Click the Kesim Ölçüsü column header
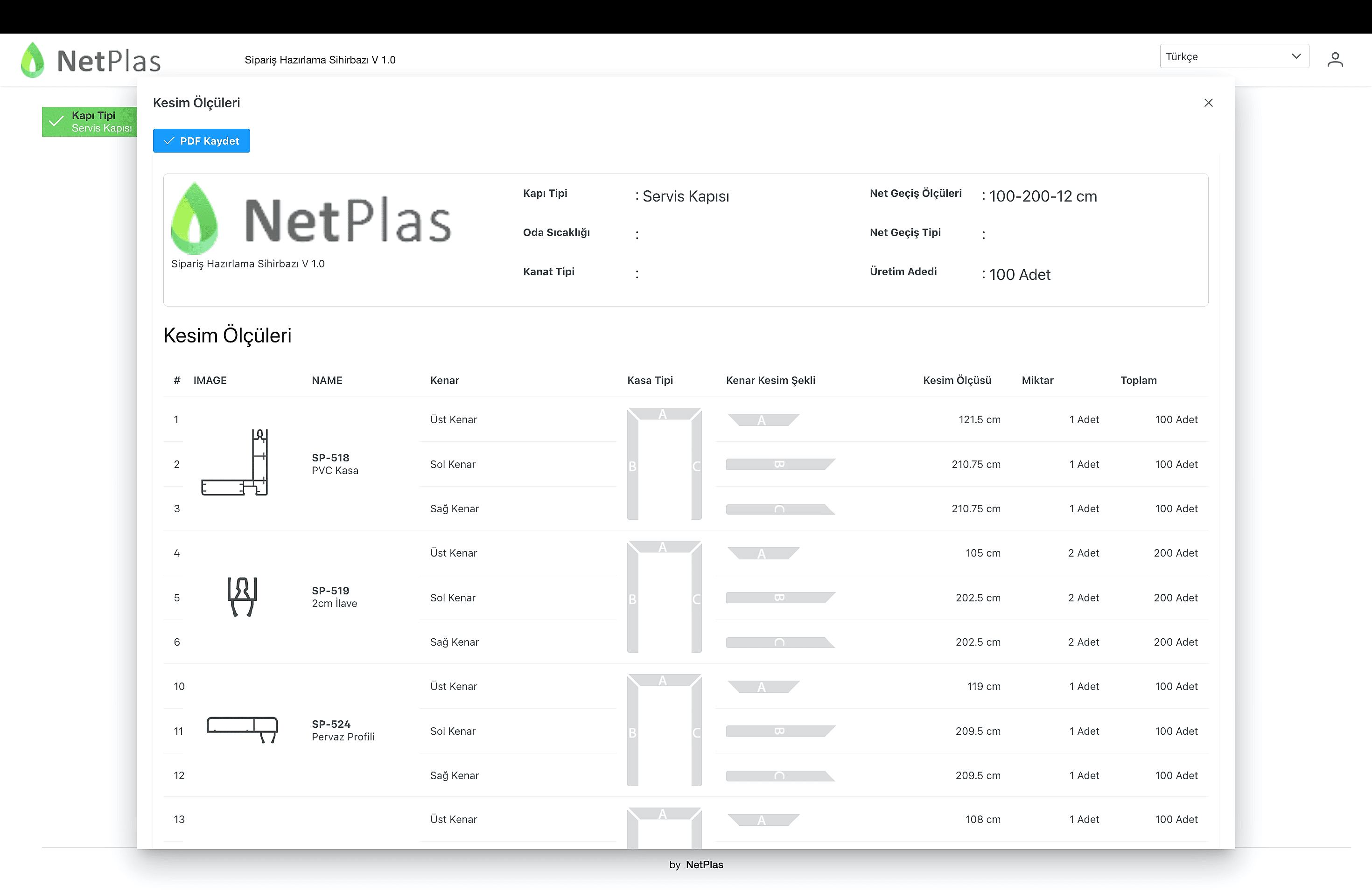 pyautogui.click(x=956, y=380)
